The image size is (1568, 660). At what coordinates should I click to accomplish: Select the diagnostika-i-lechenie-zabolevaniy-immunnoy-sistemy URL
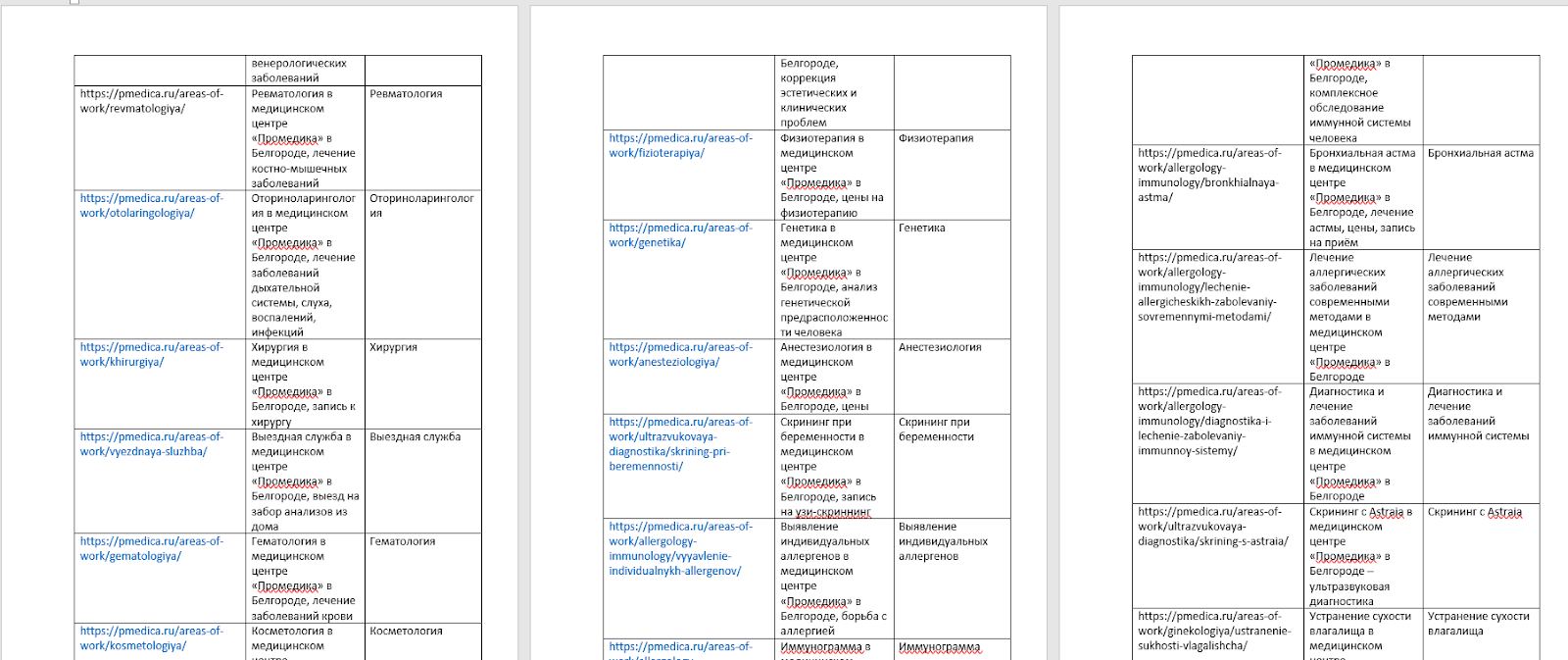(1210, 421)
